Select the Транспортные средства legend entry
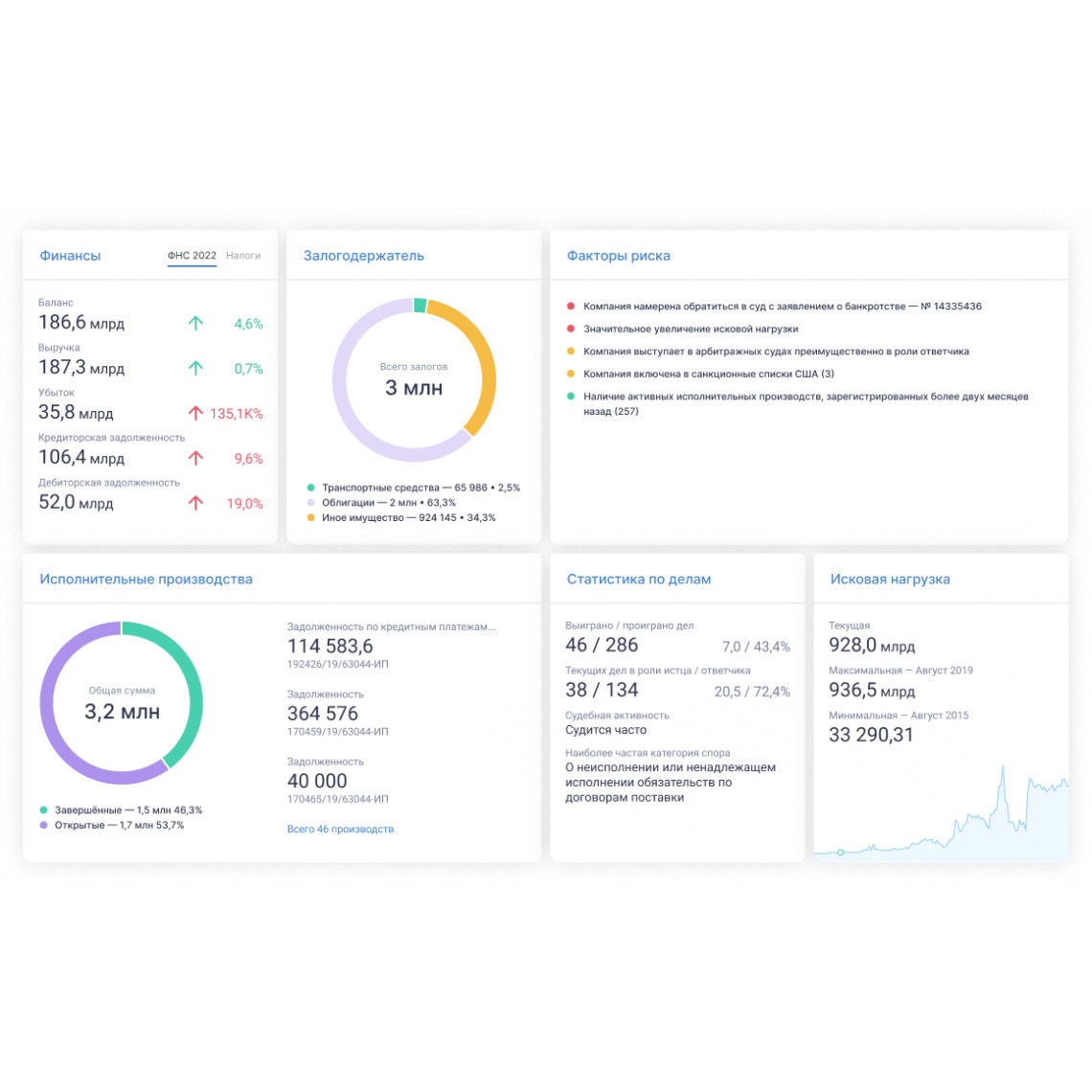 [x=421, y=488]
